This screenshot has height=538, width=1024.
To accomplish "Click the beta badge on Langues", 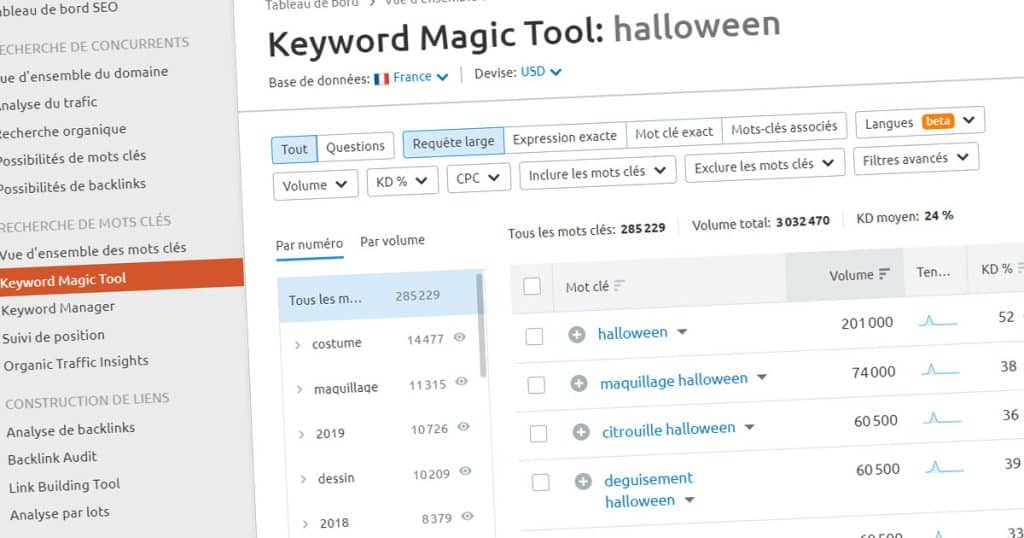I will click(938, 121).
